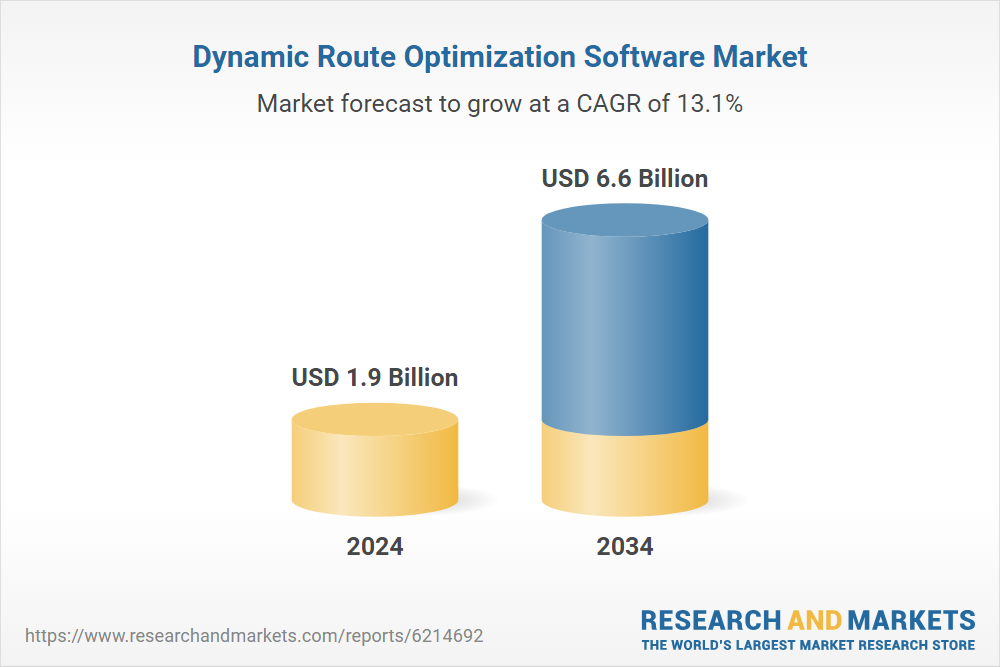This screenshot has width=1000, height=667.
Task: Click the CAGR market forecast subtitle
Action: pos(499,103)
